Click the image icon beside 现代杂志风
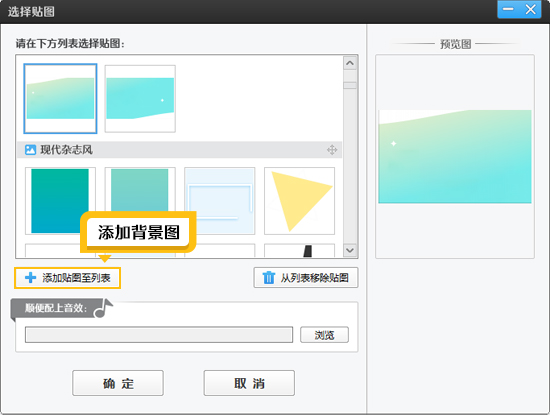Screen dimensions: 550x415 point(31,150)
